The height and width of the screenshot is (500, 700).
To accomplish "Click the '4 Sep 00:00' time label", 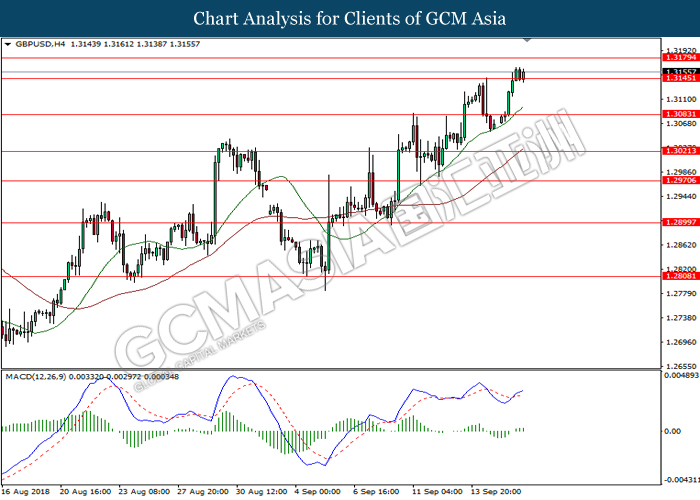I will coord(318,492).
